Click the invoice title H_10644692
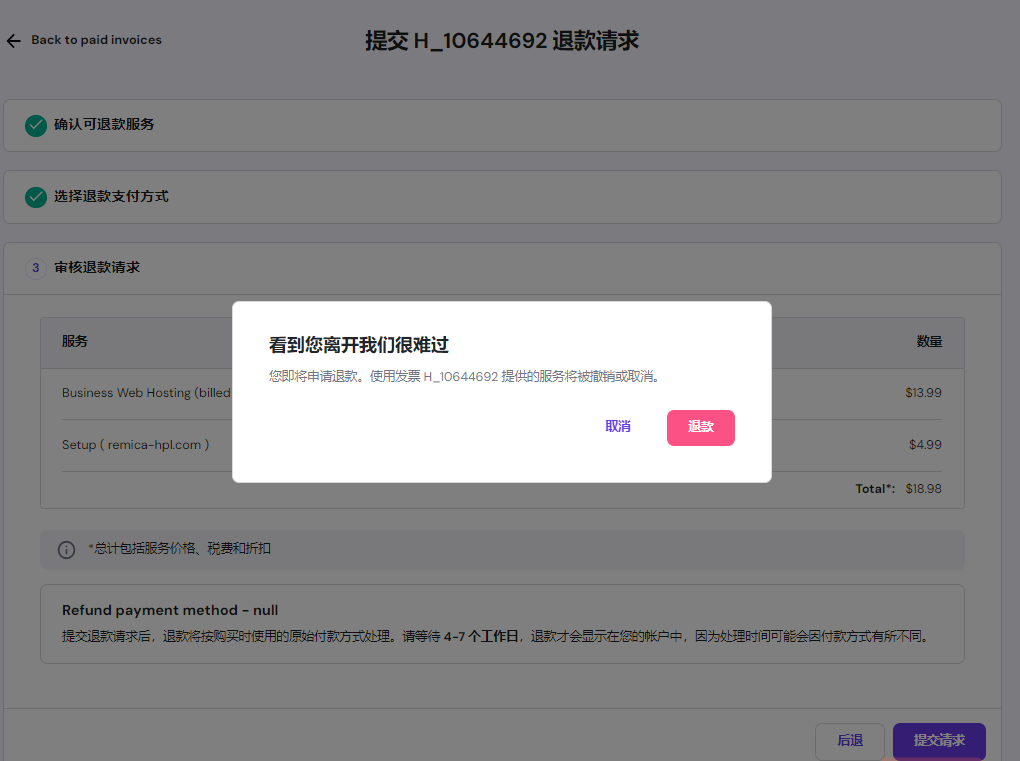 coord(503,41)
